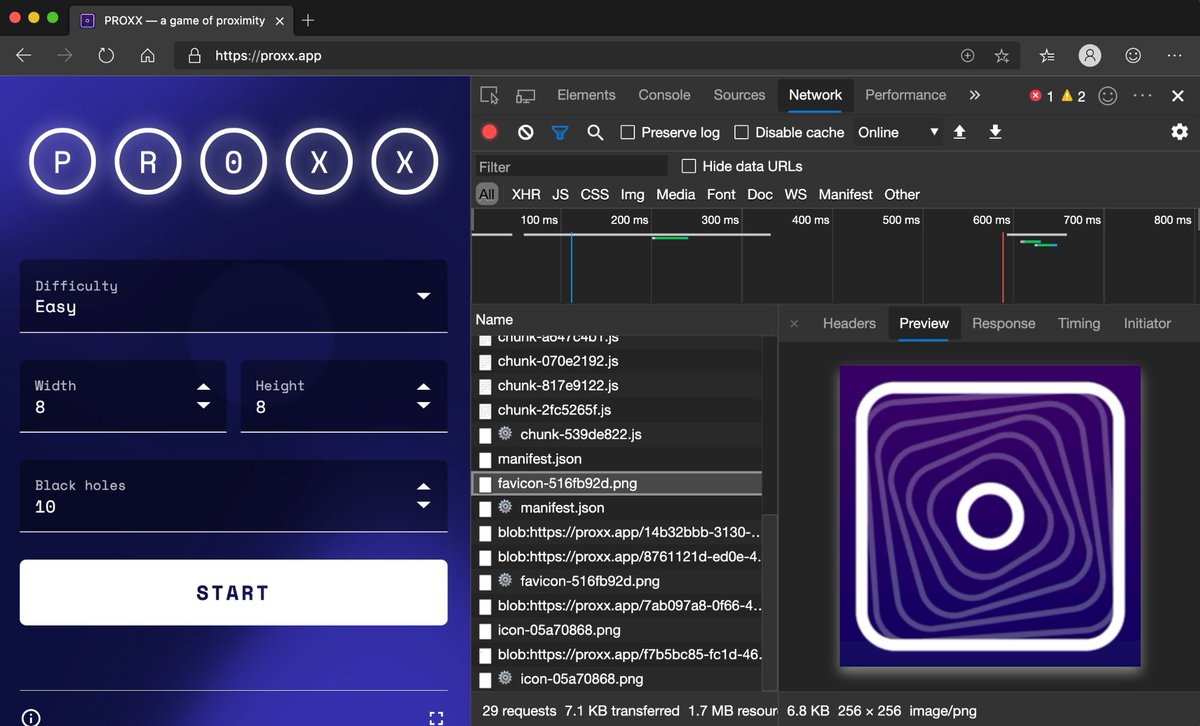
Task: Increase the Width value up arrow
Action: pyautogui.click(x=204, y=387)
